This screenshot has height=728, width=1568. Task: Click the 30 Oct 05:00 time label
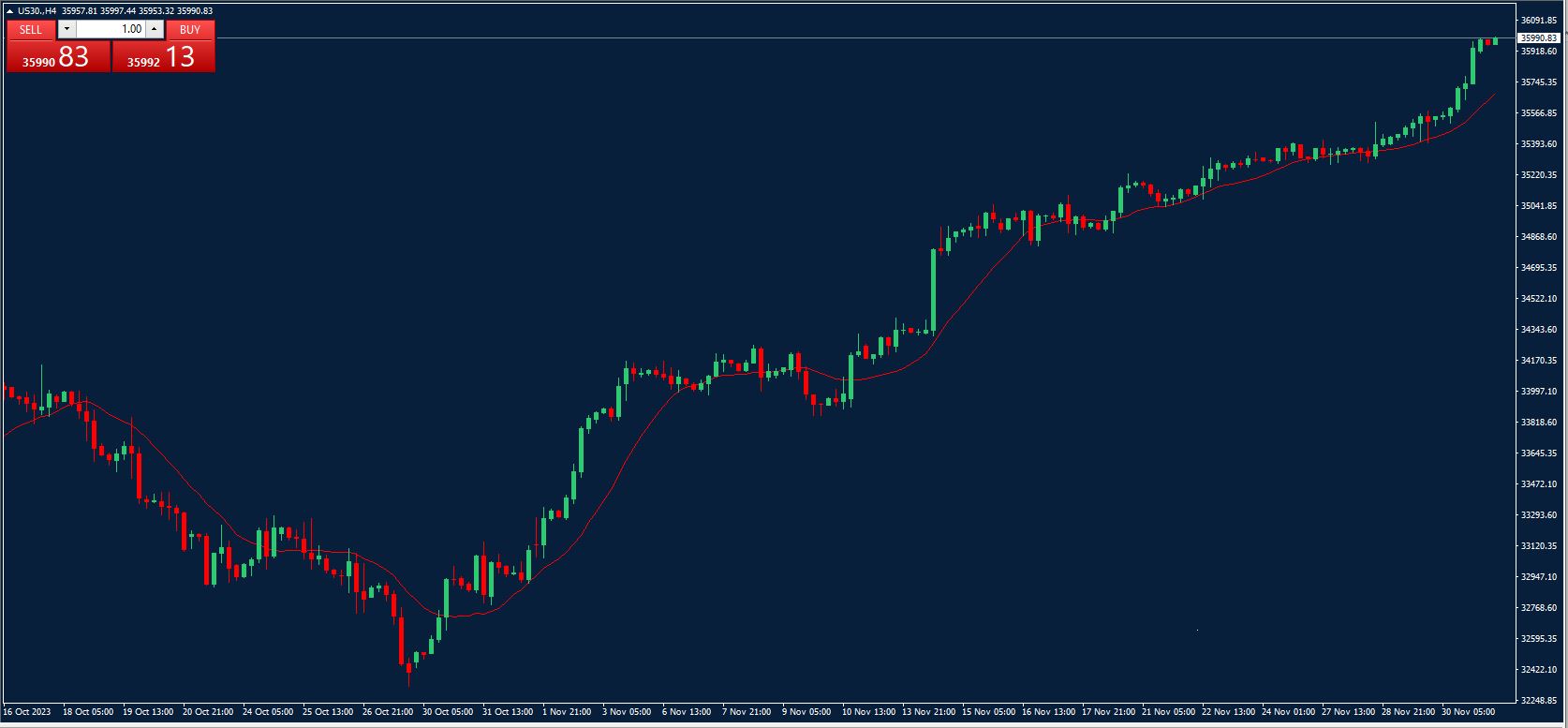pyautogui.click(x=448, y=712)
